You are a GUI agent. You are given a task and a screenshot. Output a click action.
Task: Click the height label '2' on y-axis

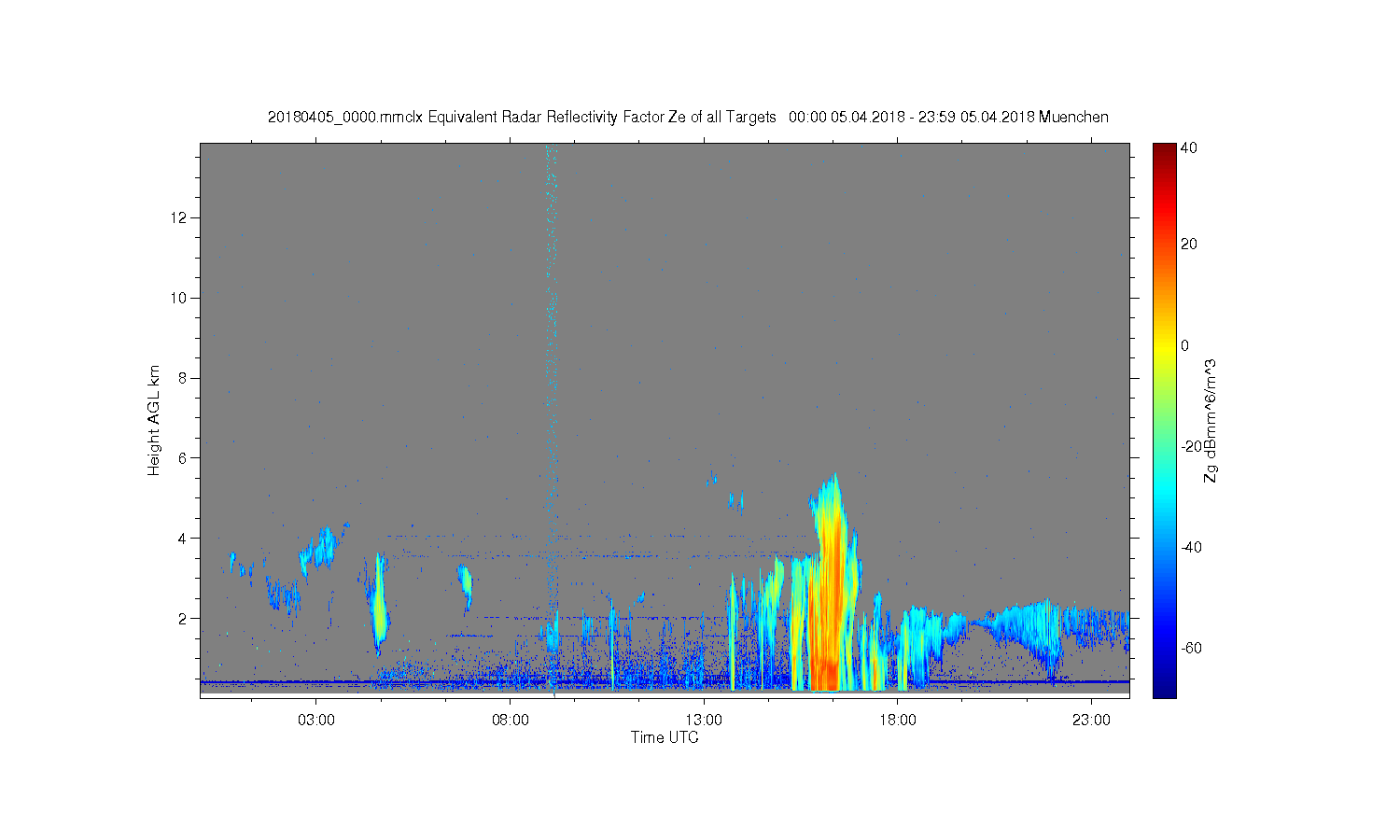[x=184, y=618]
